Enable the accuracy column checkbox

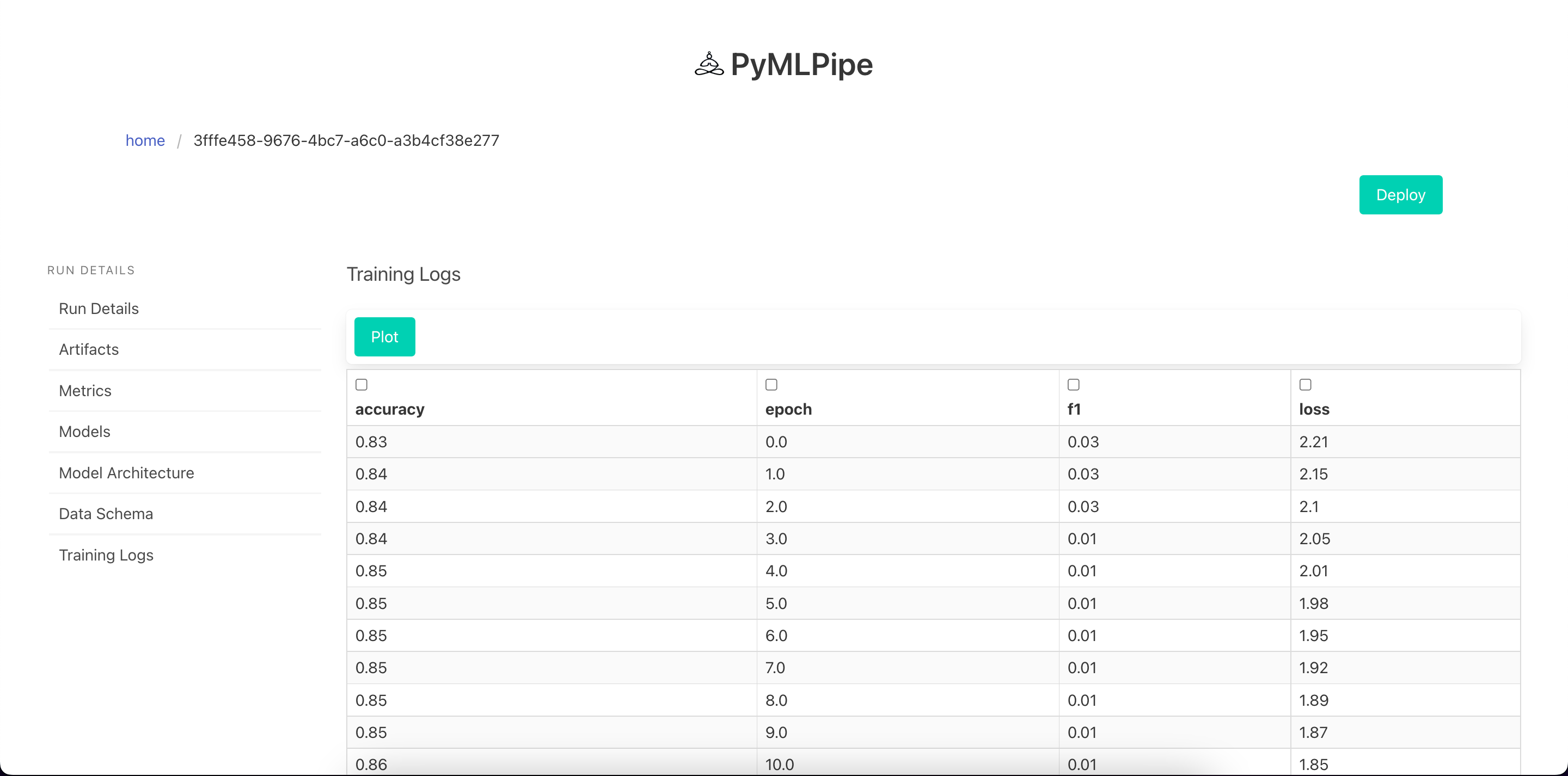pyautogui.click(x=362, y=385)
